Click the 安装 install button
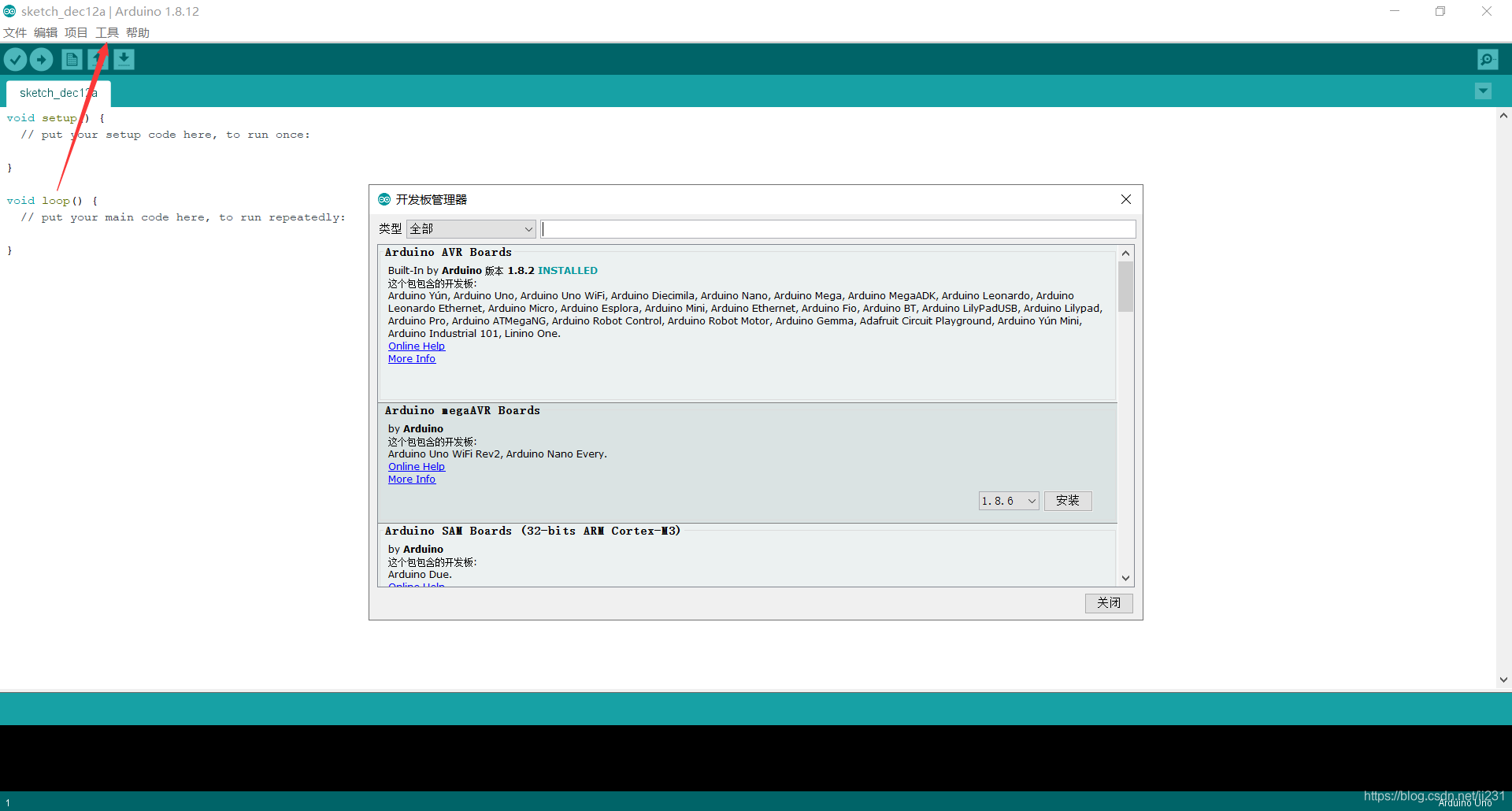Viewport: 1512px width, 811px height. click(x=1068, y=501)
